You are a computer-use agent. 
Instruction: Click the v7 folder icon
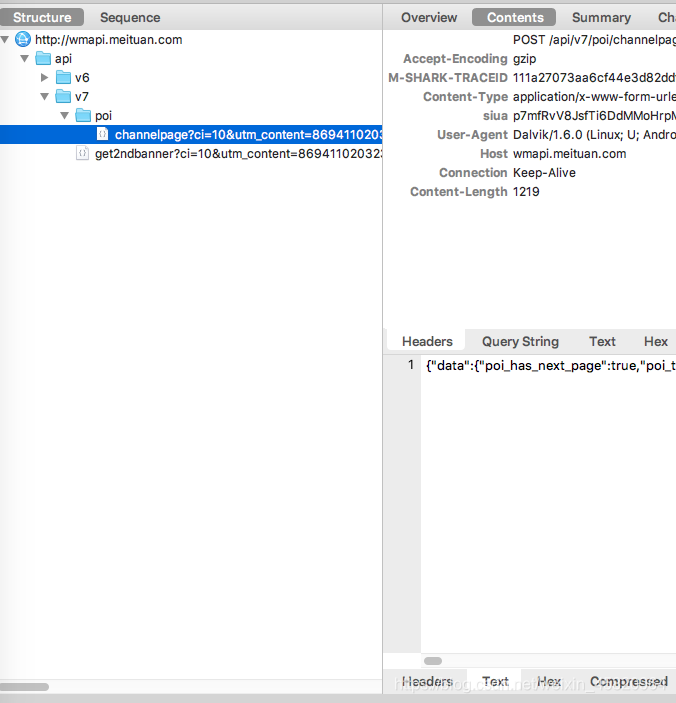pos(63,96)
